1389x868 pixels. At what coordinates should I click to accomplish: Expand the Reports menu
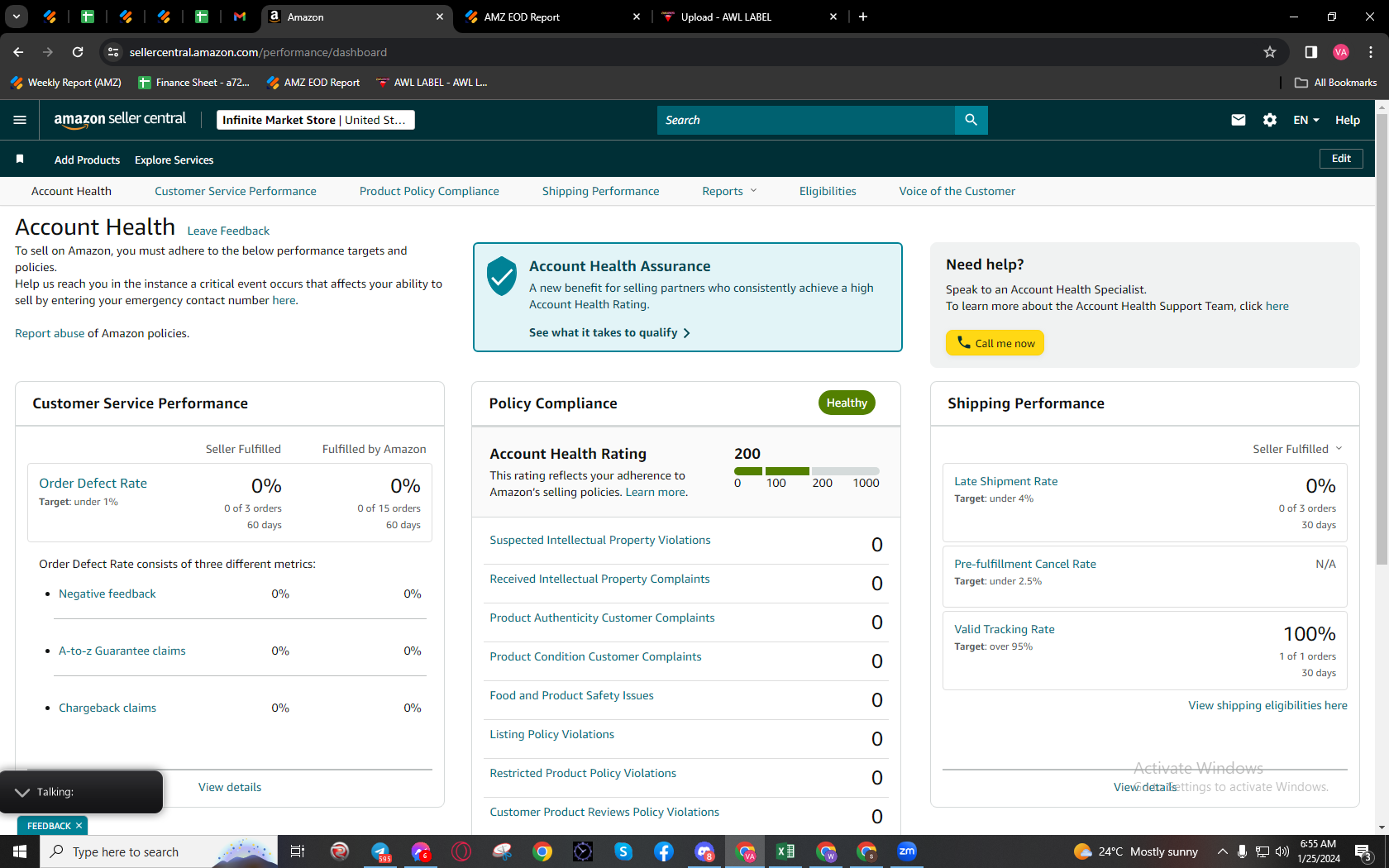pyautogui.click(x=729, y=191)
